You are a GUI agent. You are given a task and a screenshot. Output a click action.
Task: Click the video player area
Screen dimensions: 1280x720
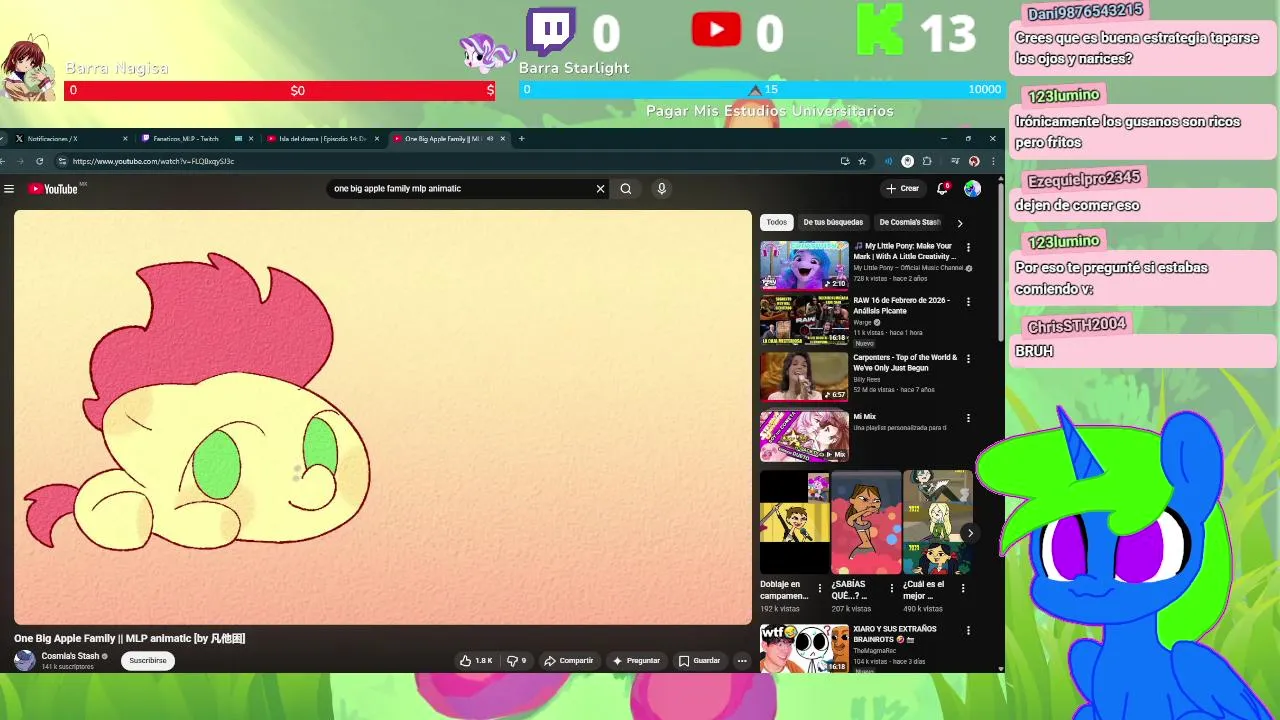(383, 417)
